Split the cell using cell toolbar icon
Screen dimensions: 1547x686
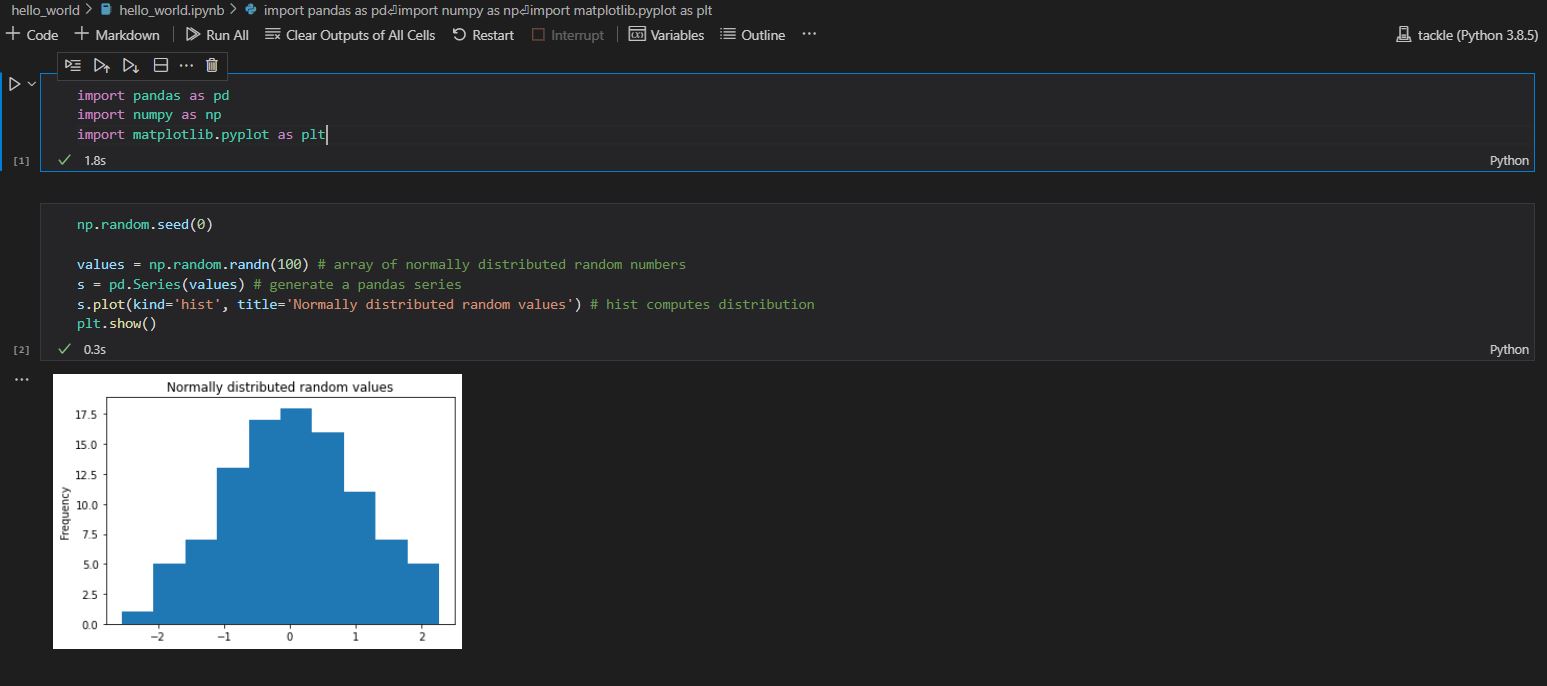[160, 65]
